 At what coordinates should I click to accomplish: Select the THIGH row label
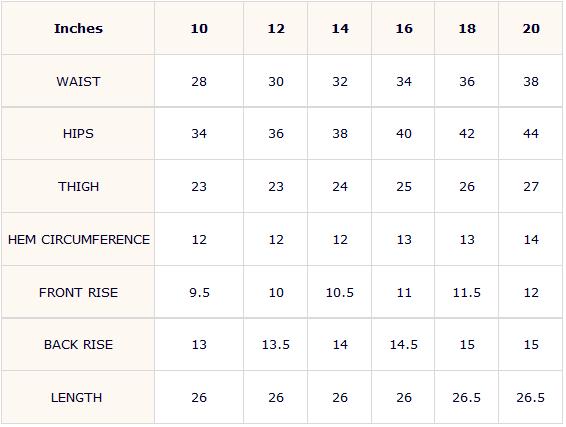(x=78, y=187)
